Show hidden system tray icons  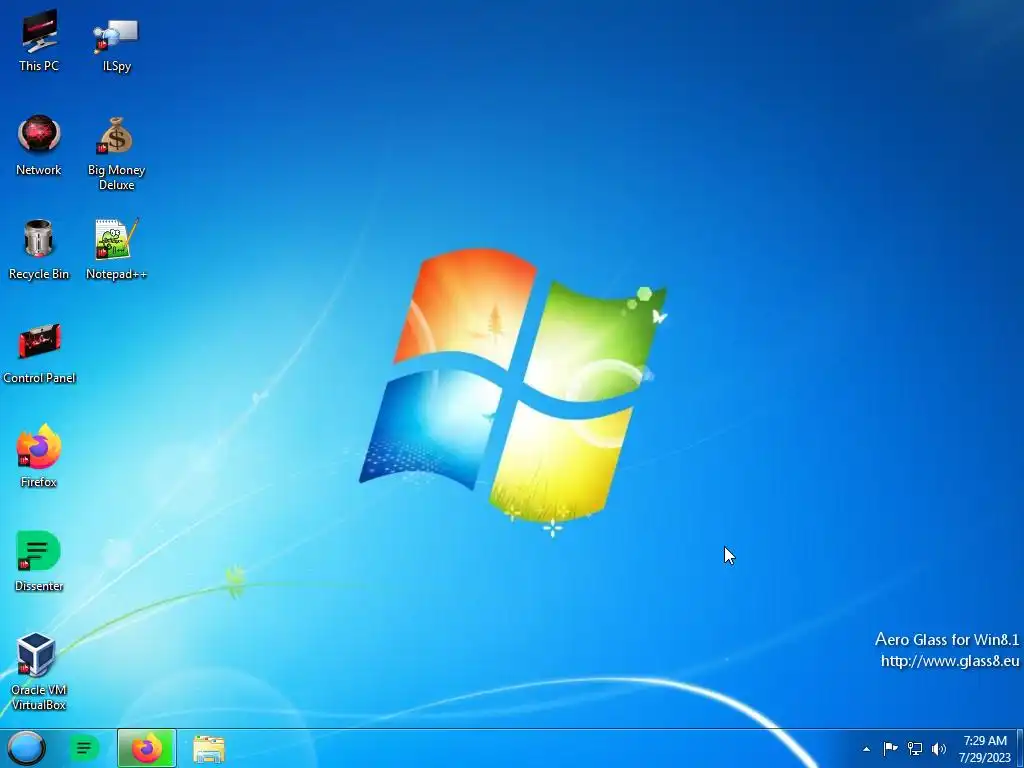(866, 749)
